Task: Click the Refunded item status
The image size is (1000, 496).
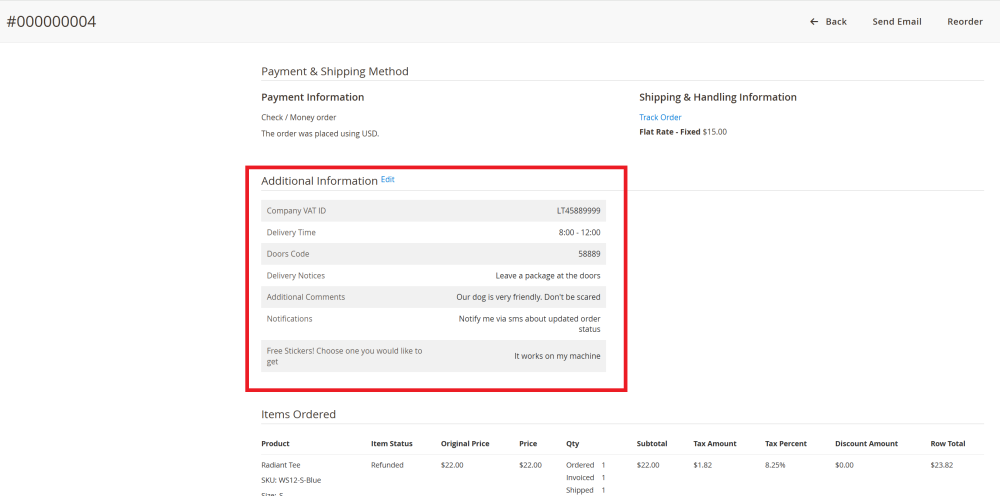Action: tap(387, 465)
